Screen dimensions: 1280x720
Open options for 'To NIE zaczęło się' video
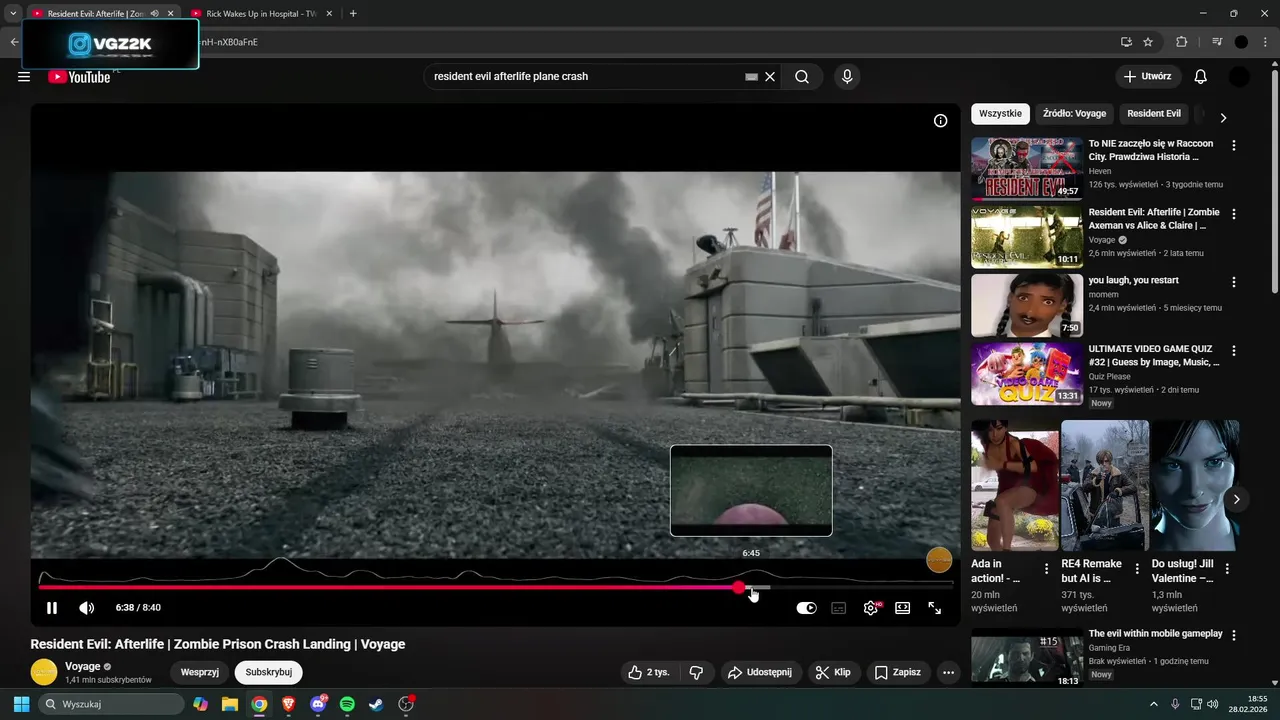(1234, 146)
